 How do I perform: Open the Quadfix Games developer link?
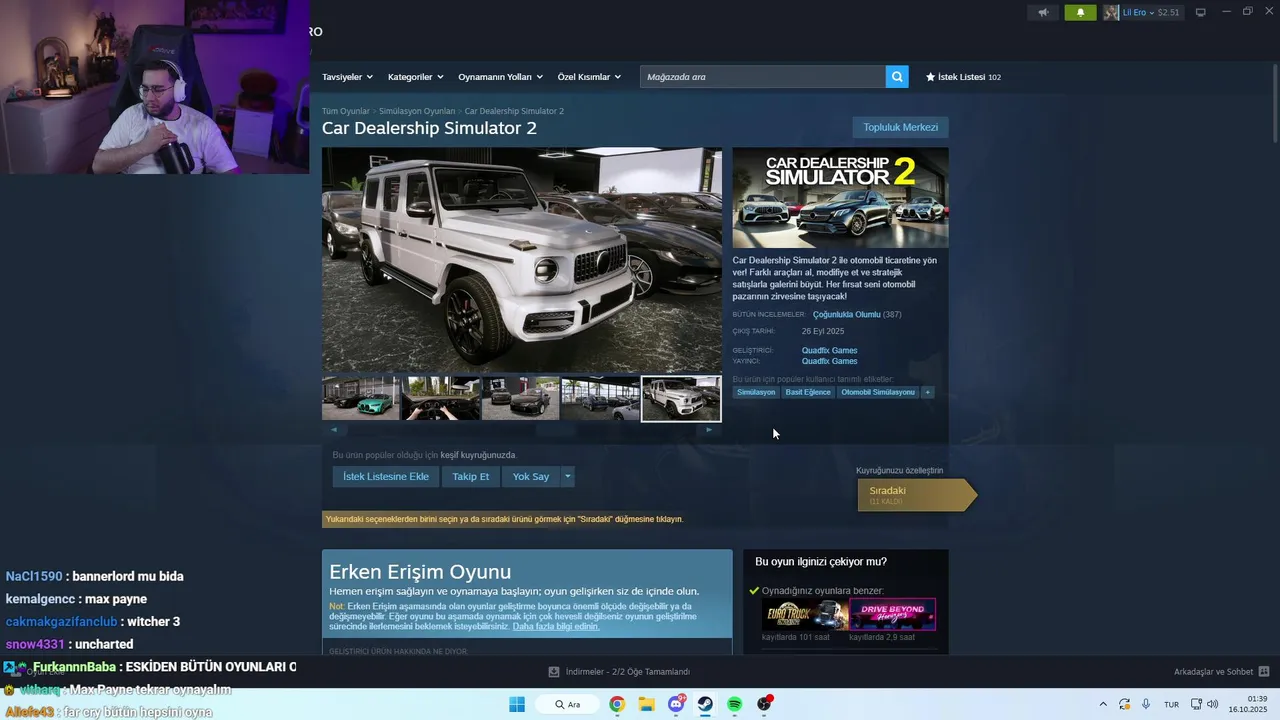tap(829, 351)
